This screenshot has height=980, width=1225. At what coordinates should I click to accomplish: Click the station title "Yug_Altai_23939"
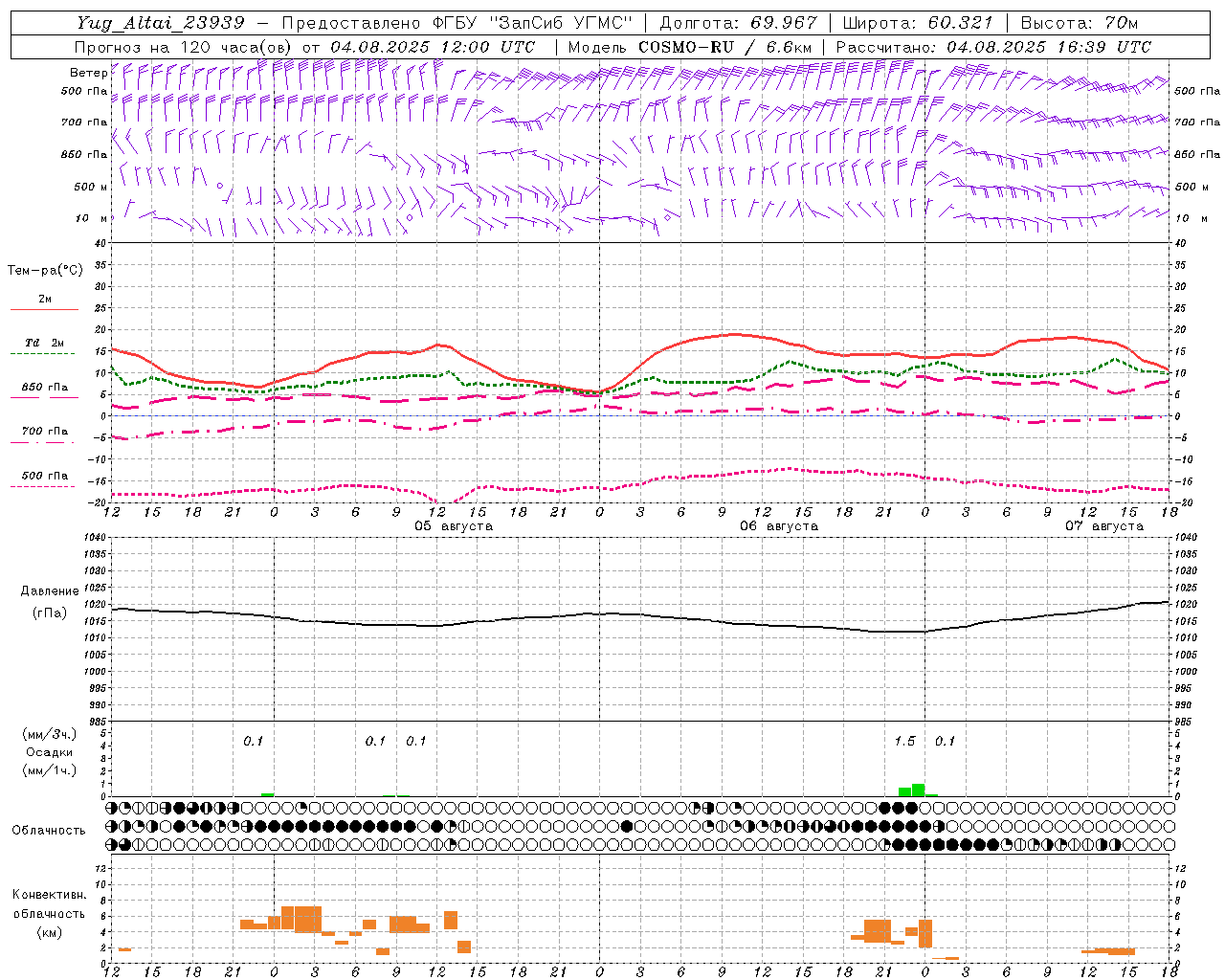pyautogui.click(x=160, y=23)
